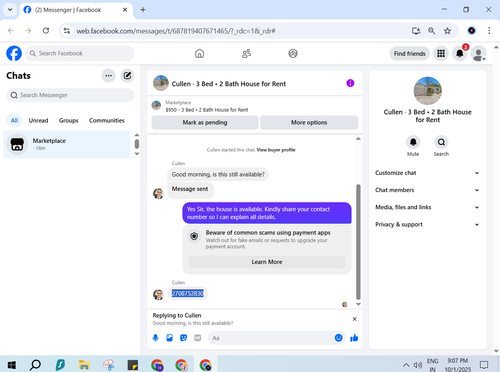Image resolution: width=500 pixels, height=372 pixels.
Task: Expand Customize chat section
Action: pos(427,173)
